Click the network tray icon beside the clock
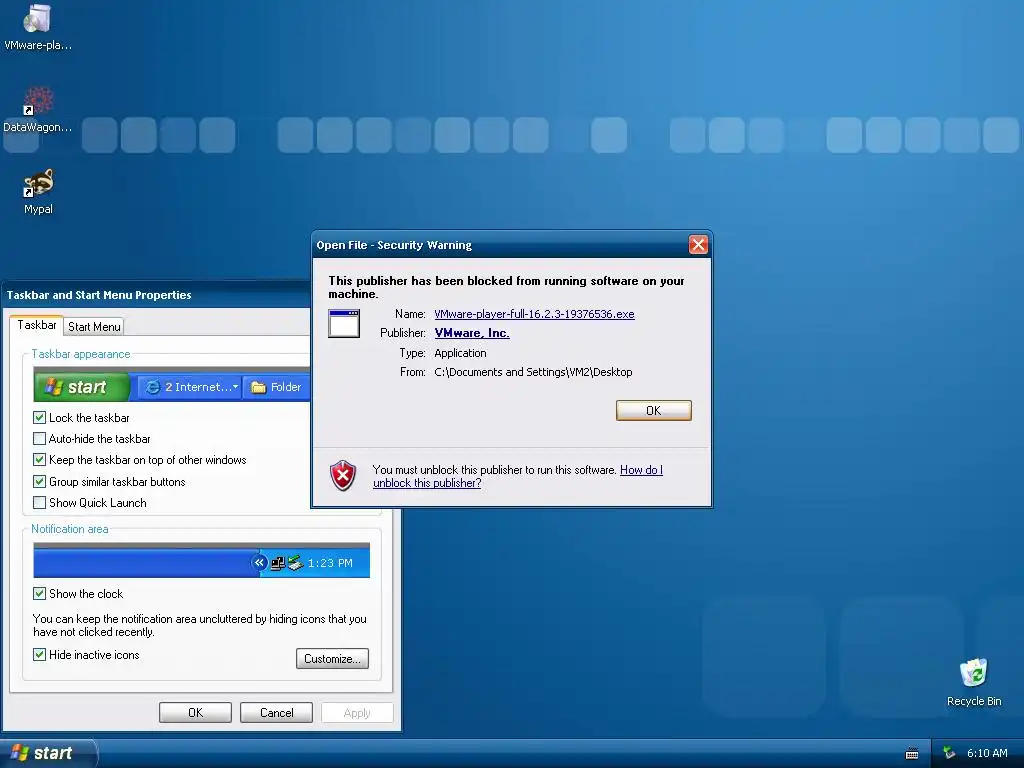Screen dimensions: 1024x768 coord(950,753)
